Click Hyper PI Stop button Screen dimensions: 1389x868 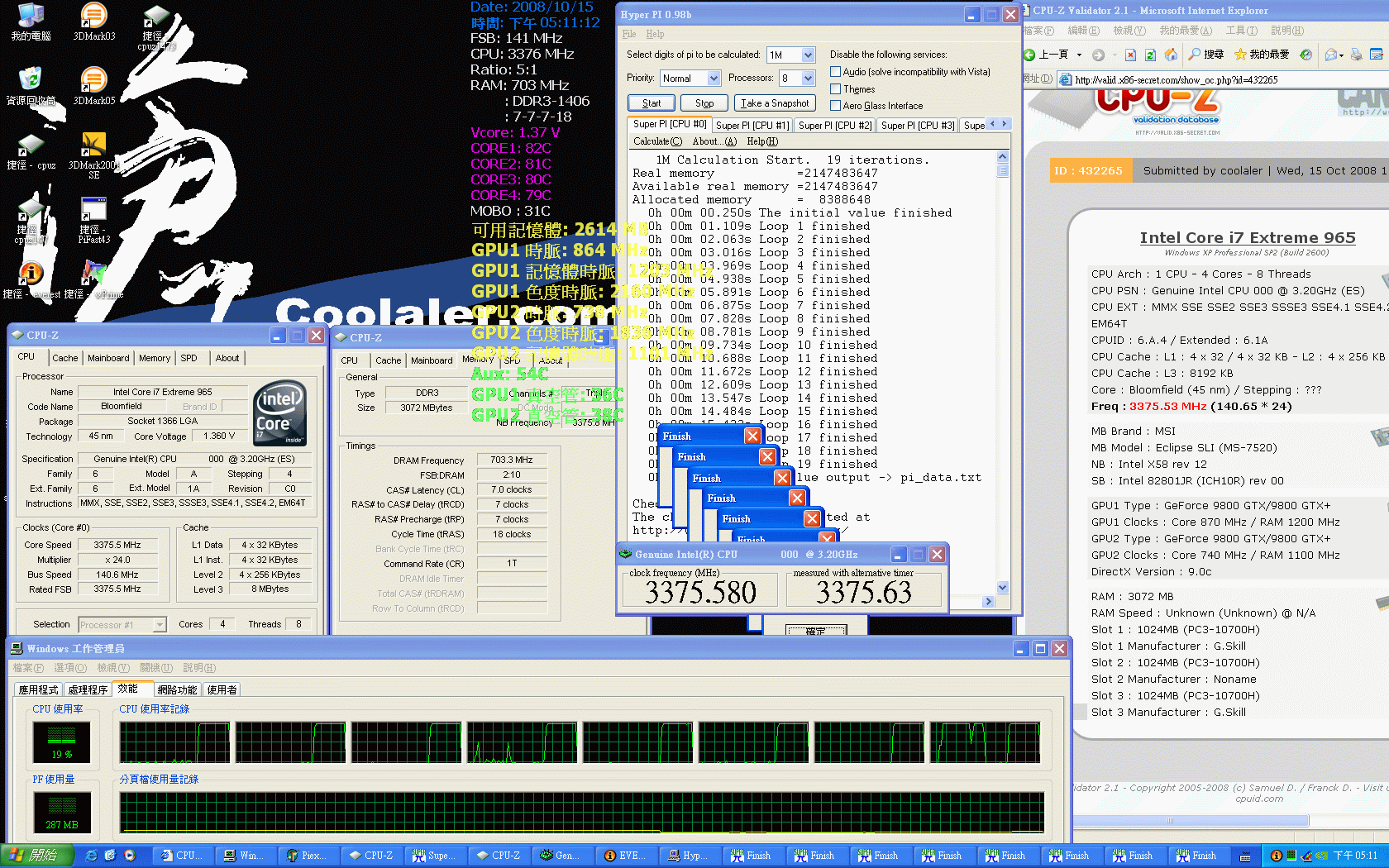[704, 103]
